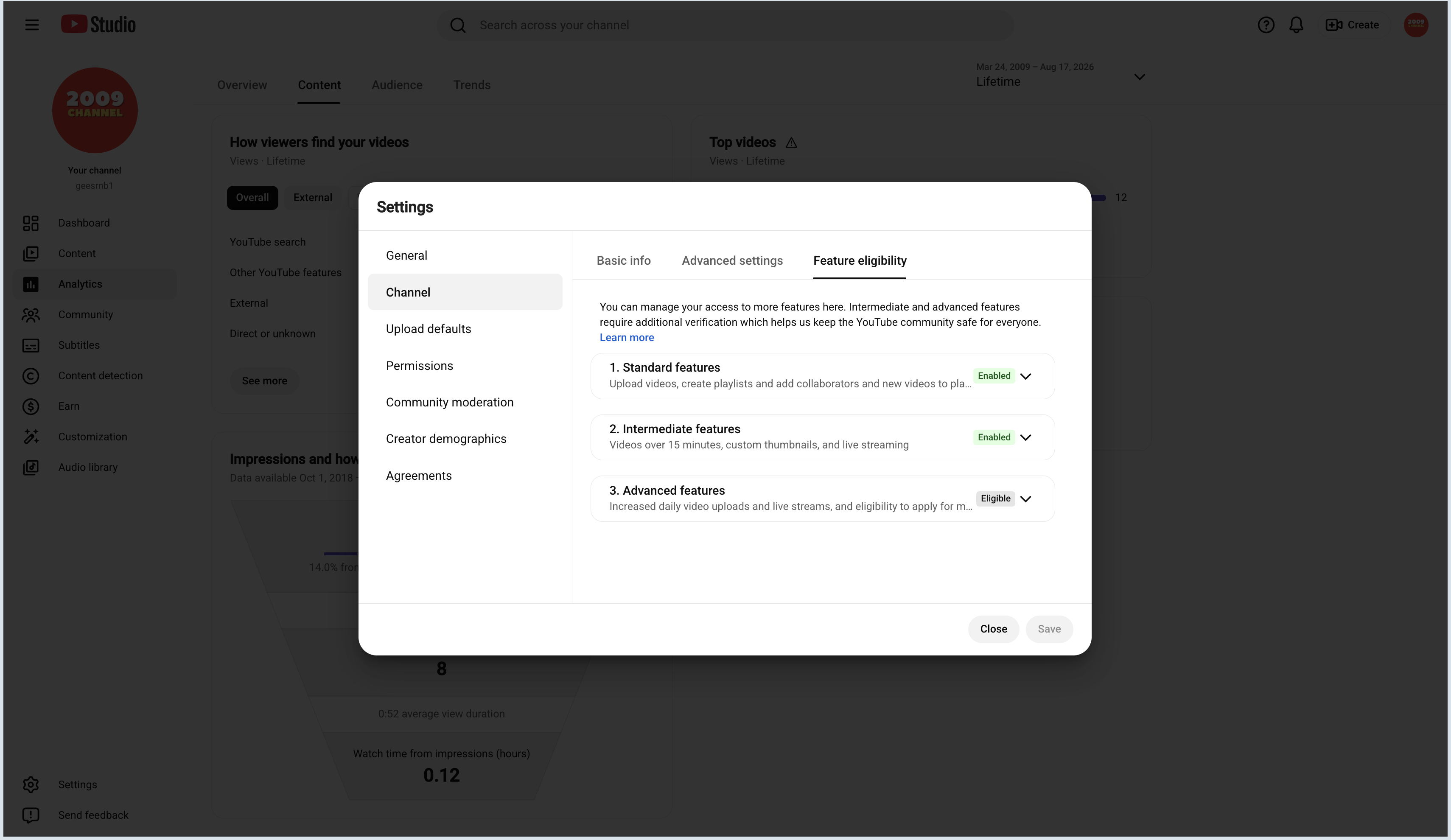Open the General settings section
This screenshot has width=1451, height=840.
tap(465, 255)
